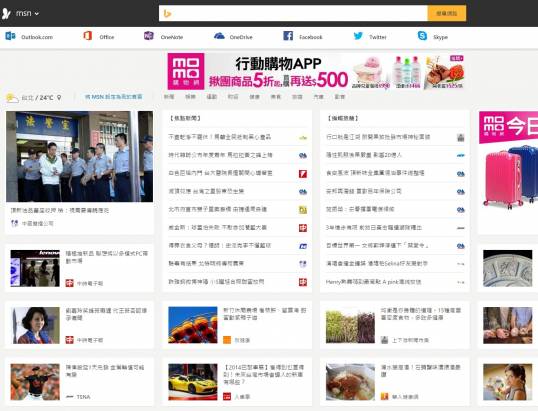Image resolution: width=538 pixels, height=411 pixels.
Task: Click the location pin beside Taipei weather
Action: pyautogui.click(x=59, y=98)
